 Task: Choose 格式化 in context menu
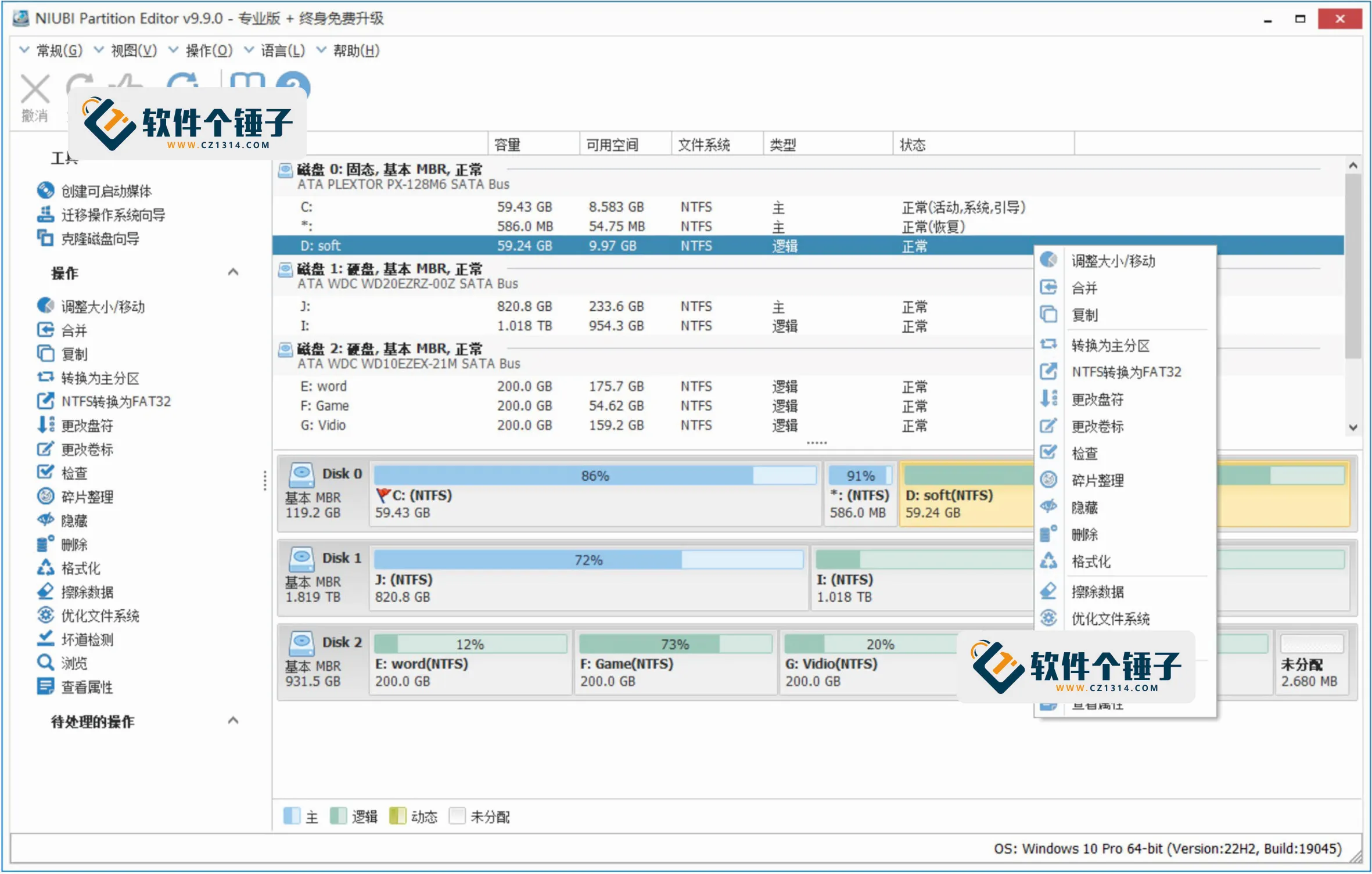[1125, 562]
